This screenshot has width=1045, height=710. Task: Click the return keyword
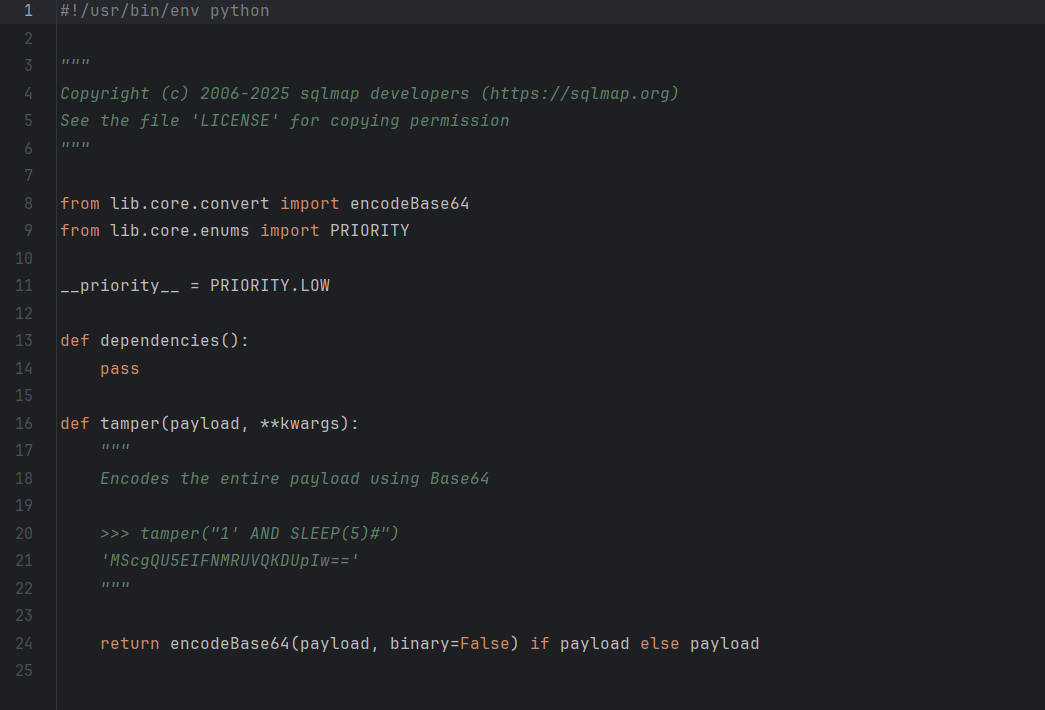point(129,643)
